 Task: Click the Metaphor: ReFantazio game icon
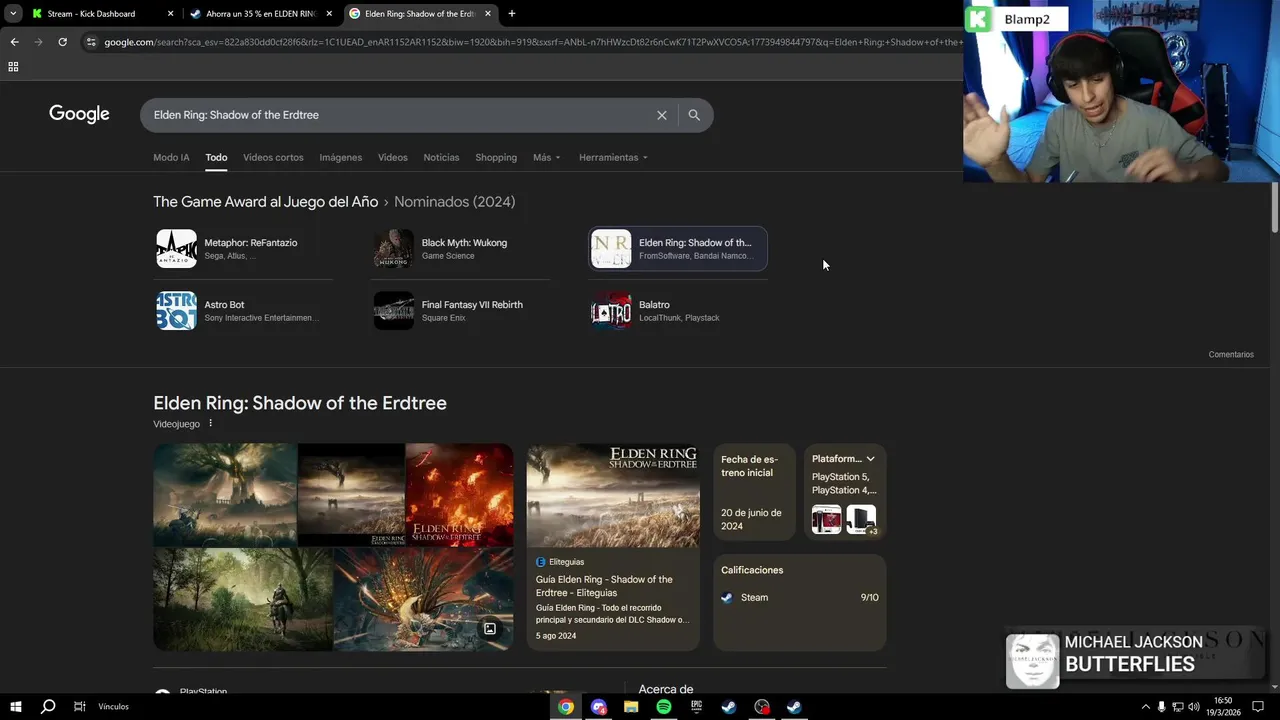[176, 249]
